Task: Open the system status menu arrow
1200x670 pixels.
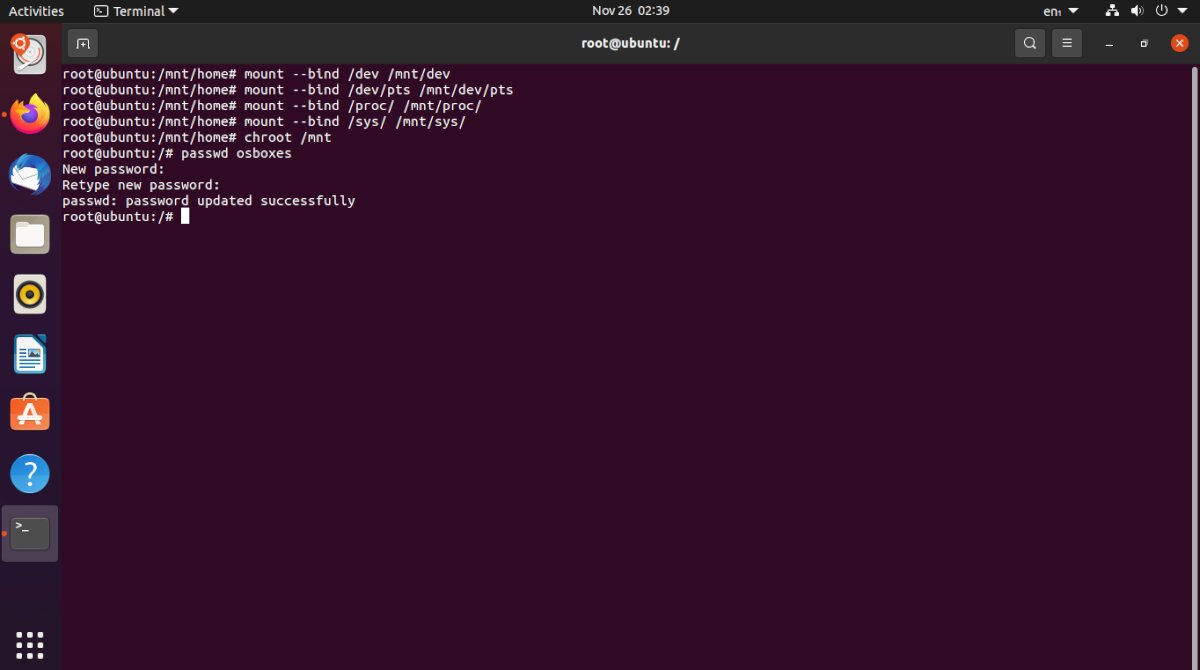Action: (1182, 11)
